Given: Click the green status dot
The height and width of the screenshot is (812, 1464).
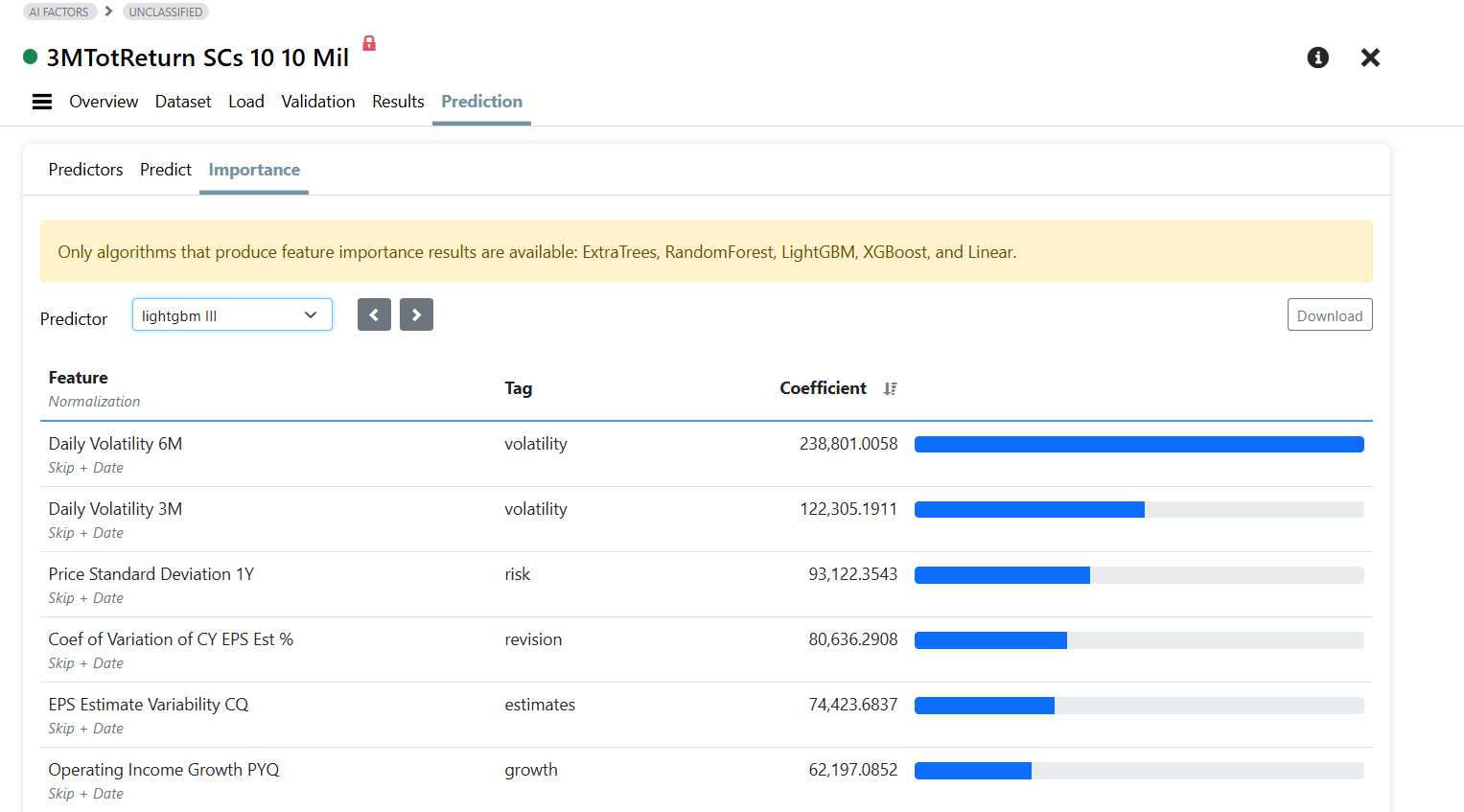Looking at the screenshot, I should point(30,57).
